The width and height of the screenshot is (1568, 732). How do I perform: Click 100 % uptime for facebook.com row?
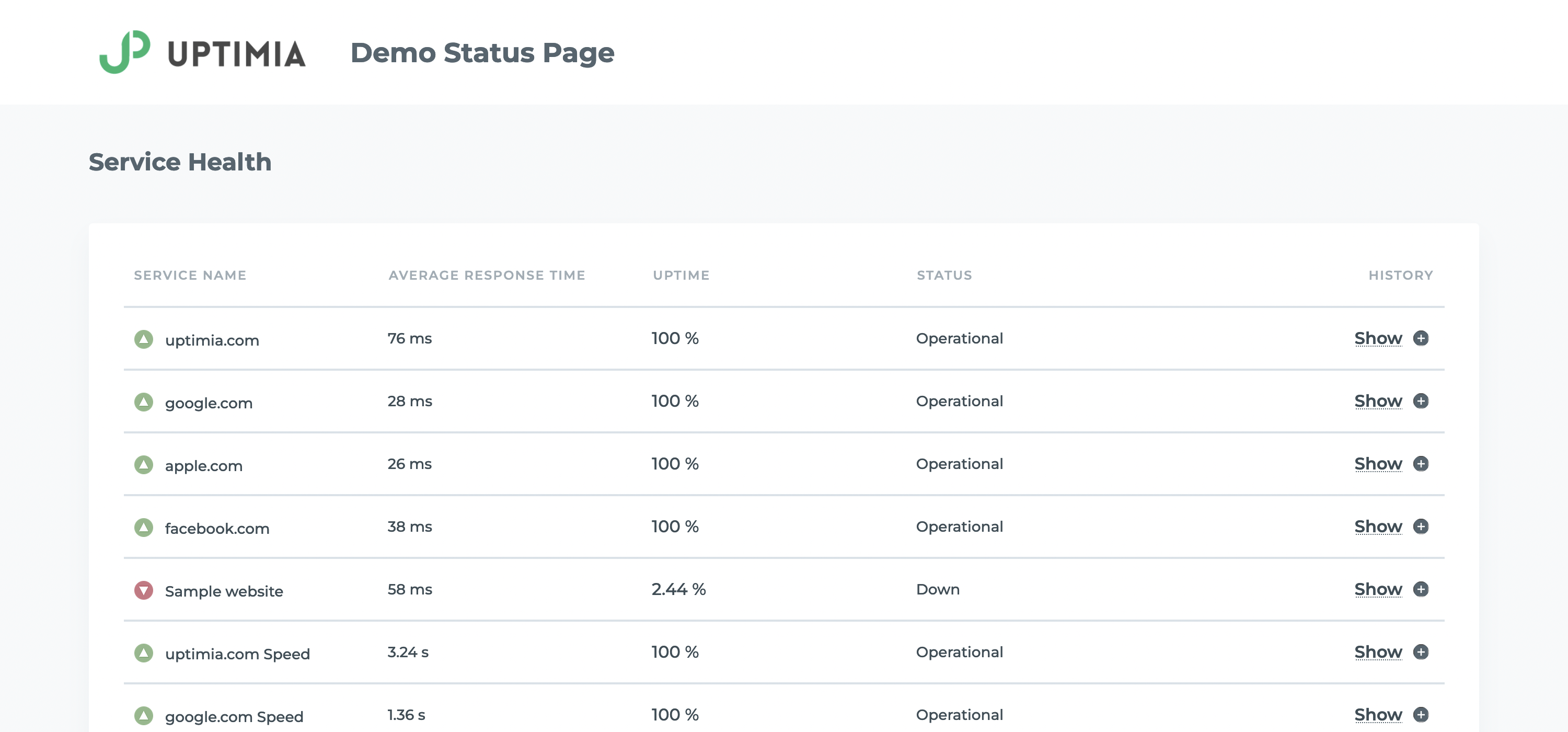click(x=675, y=526)
